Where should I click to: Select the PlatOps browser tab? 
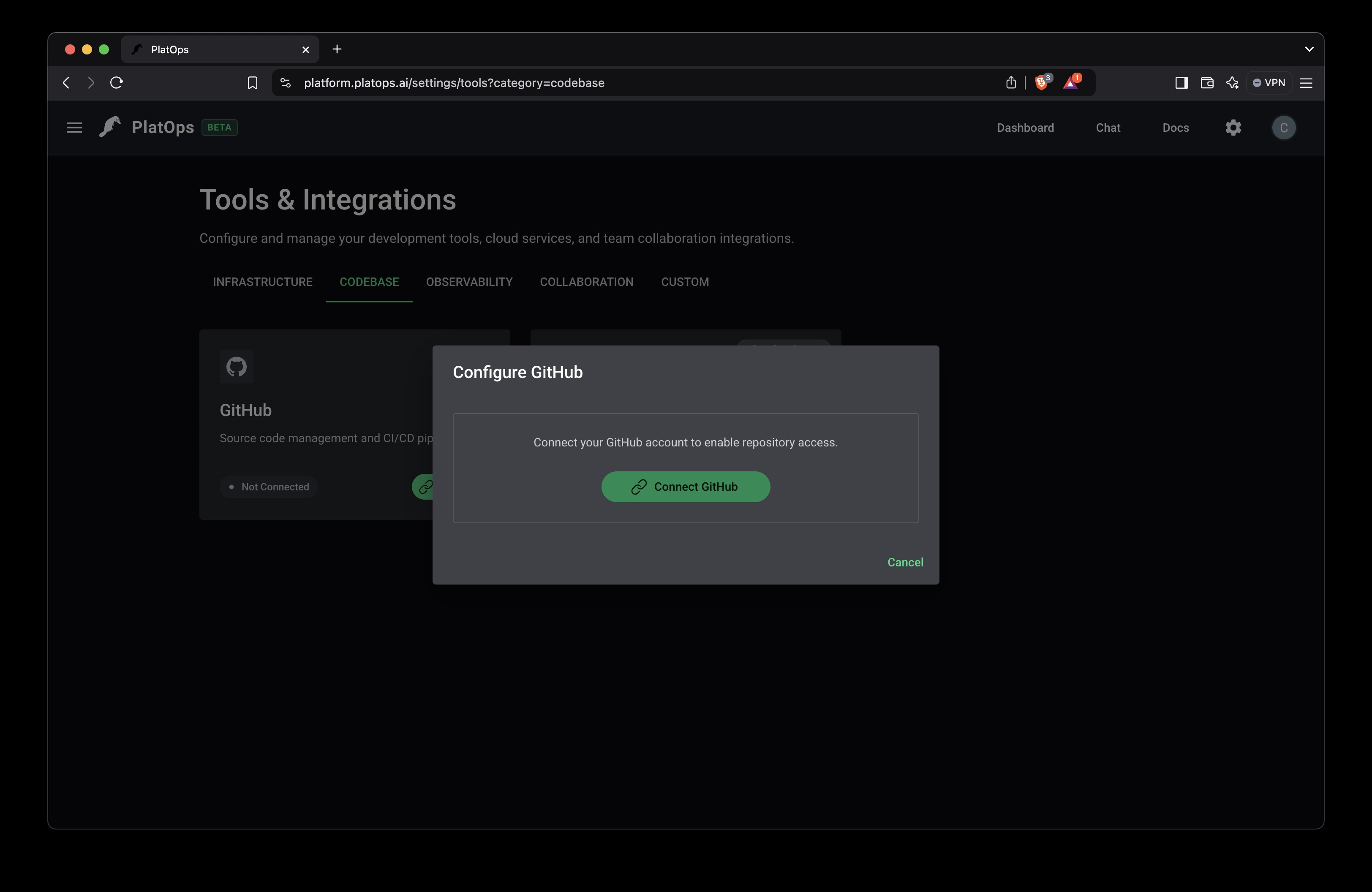coord(220,49)
